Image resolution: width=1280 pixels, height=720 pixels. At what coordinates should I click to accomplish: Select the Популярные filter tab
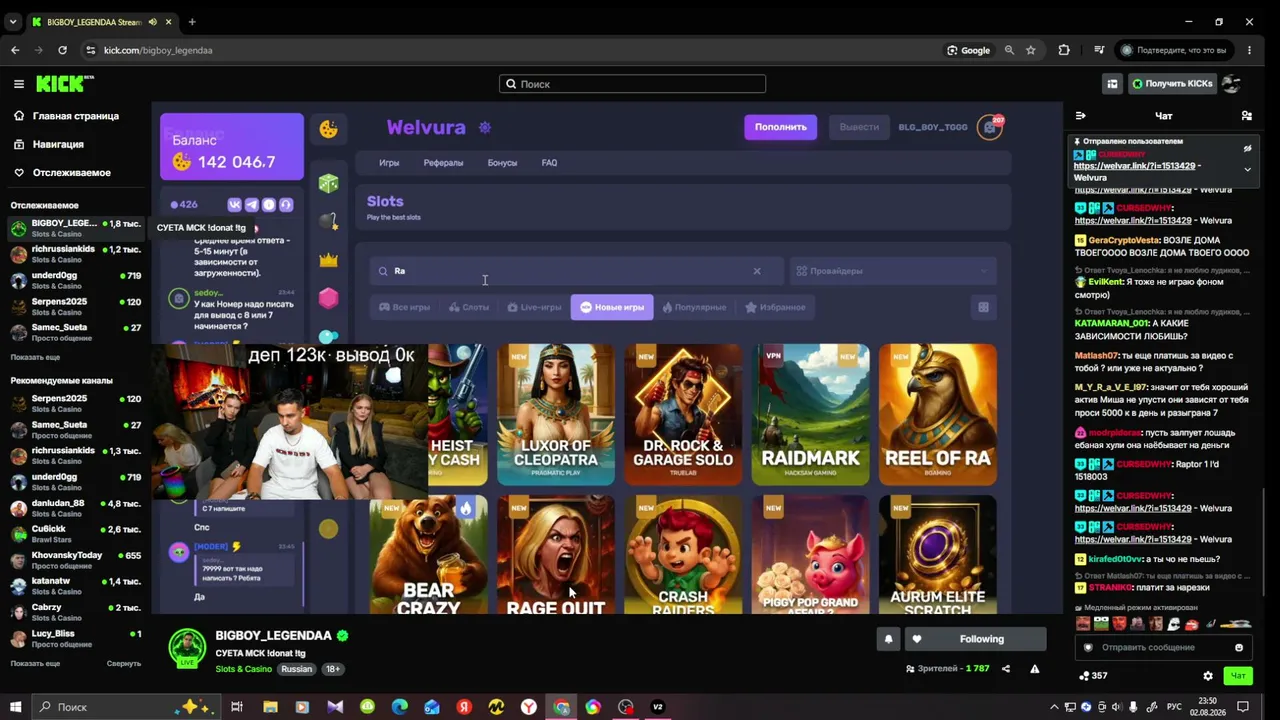pyautogui.click(x=694, y=307)
